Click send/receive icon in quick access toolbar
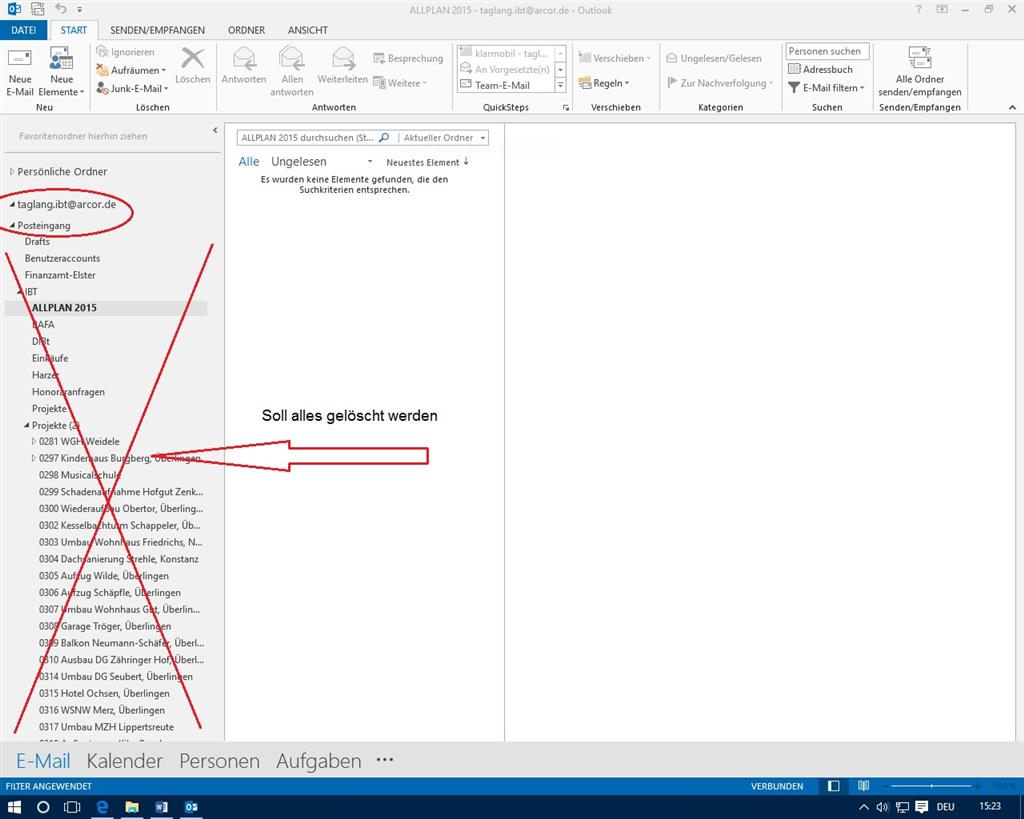This screenshot has width=1024, height=819. coord(38,9)
